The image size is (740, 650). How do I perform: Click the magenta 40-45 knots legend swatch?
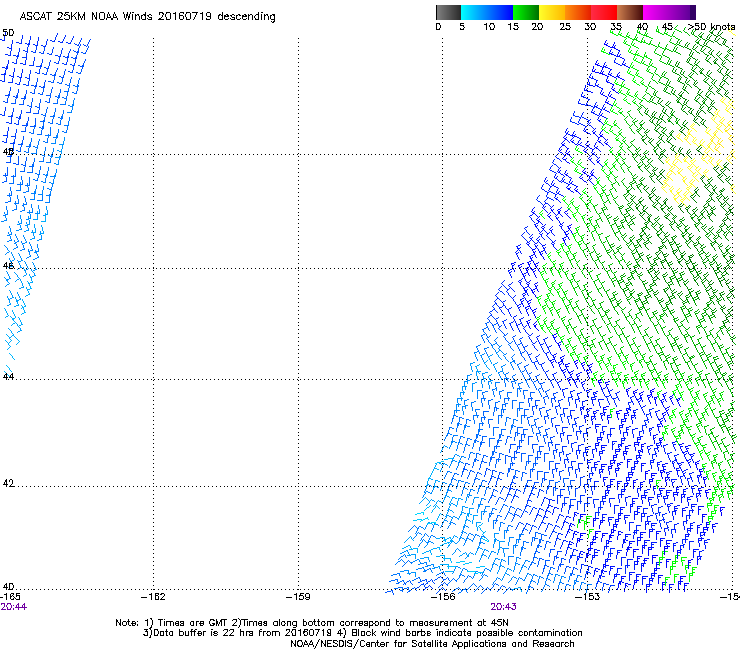coord(658,12)
